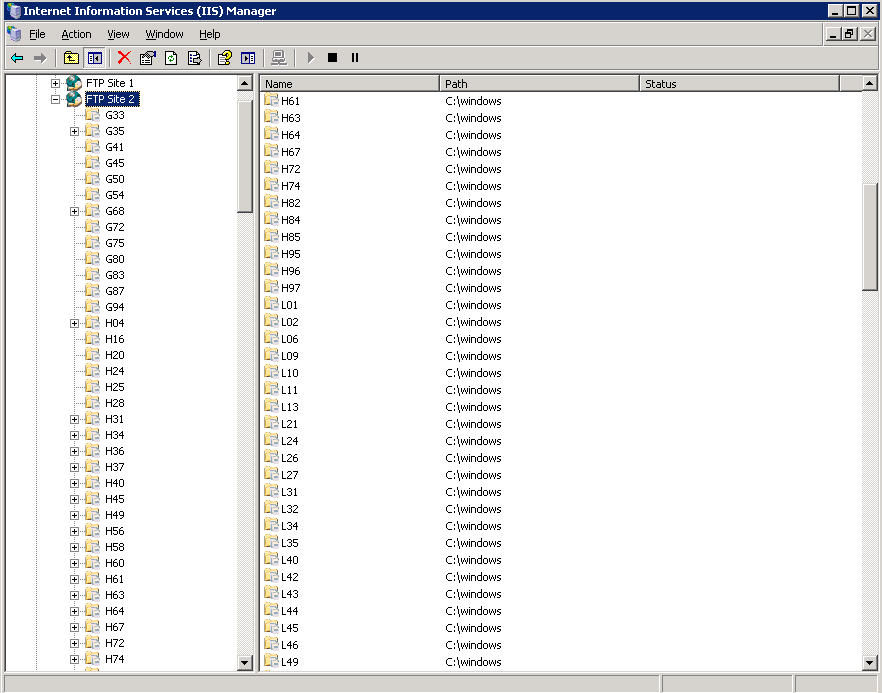882x693 pixels.
Task: Click the folder icon of H61 in list
Action: tap(272, 100)
